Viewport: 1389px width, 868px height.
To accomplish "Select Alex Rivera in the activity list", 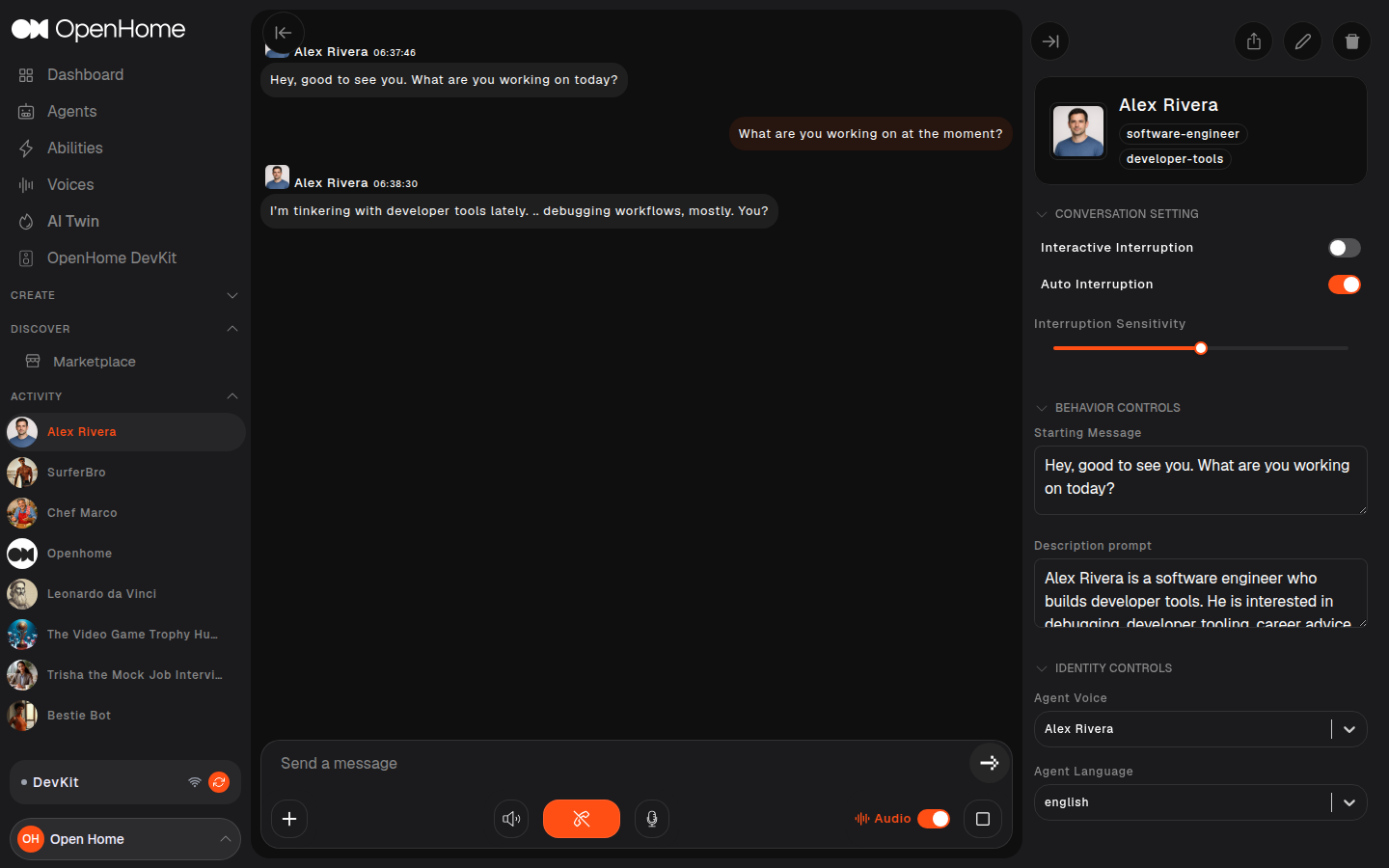I will tap(125, 432).
